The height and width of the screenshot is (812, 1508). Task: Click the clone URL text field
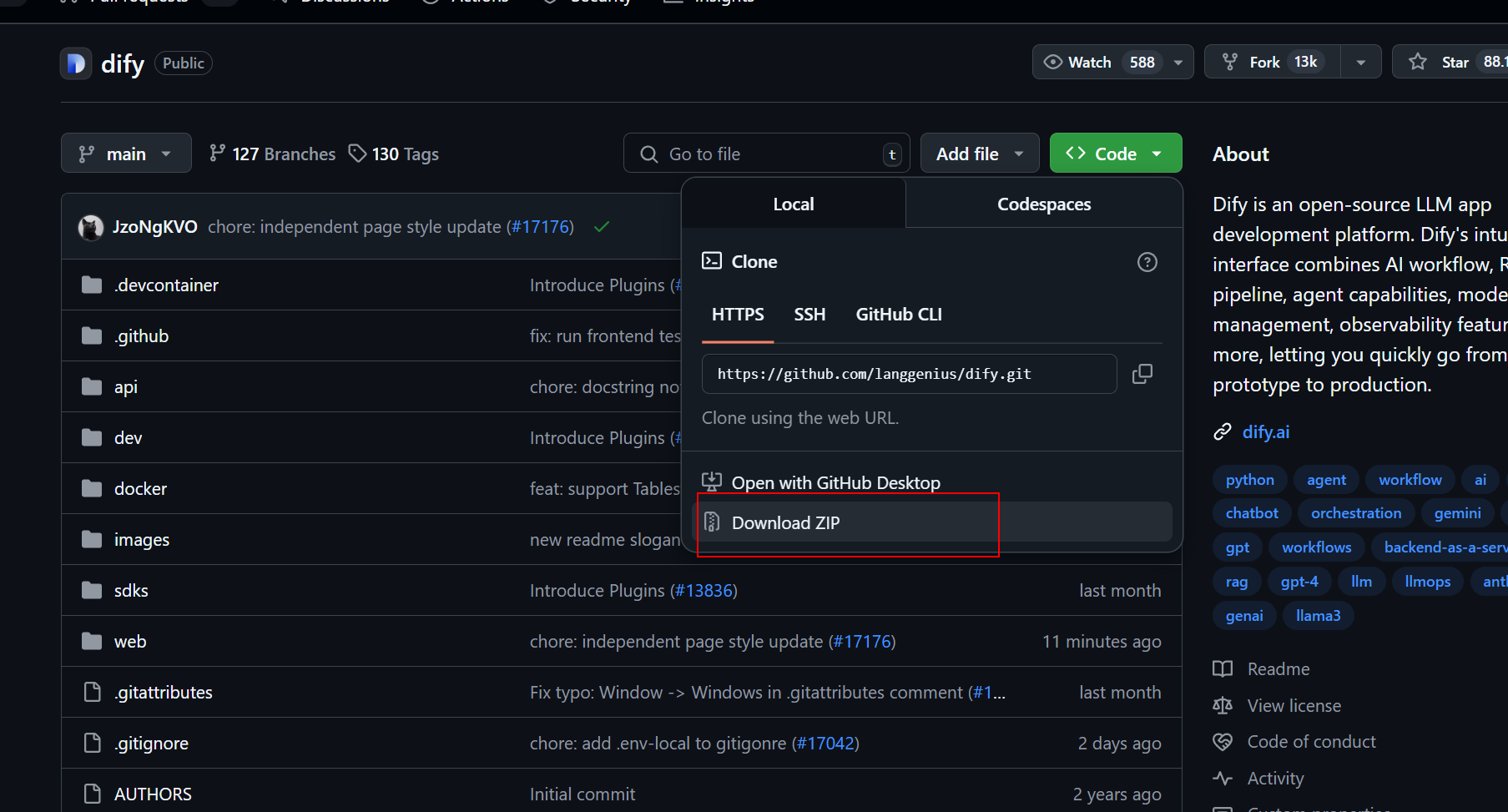909,374
